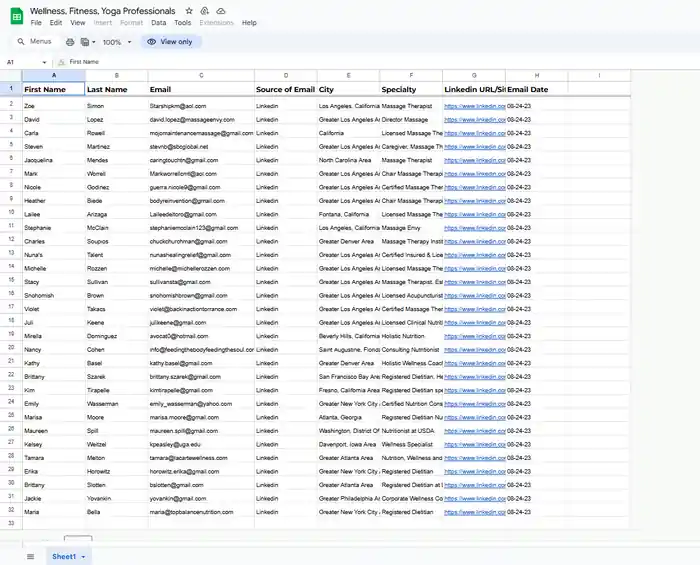Select the Sheet1 tab
Viewport: 700px width, 565px height.
click(64, 557)
